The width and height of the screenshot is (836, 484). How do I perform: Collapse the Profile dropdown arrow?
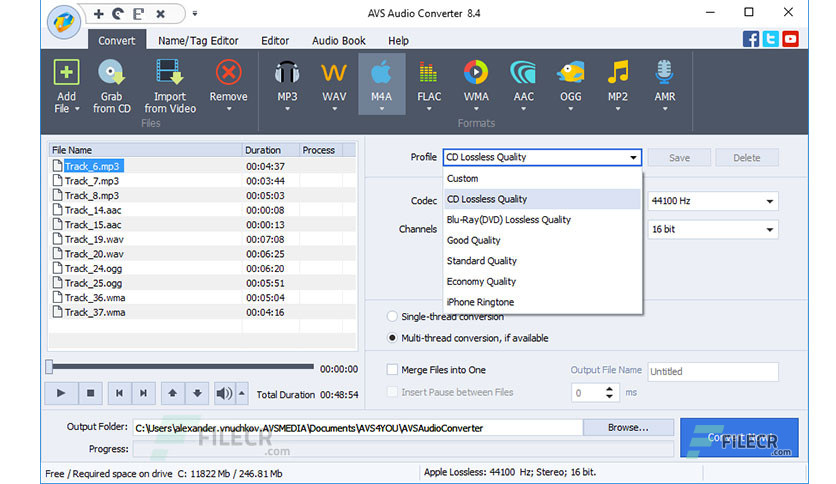pos(633,157)
